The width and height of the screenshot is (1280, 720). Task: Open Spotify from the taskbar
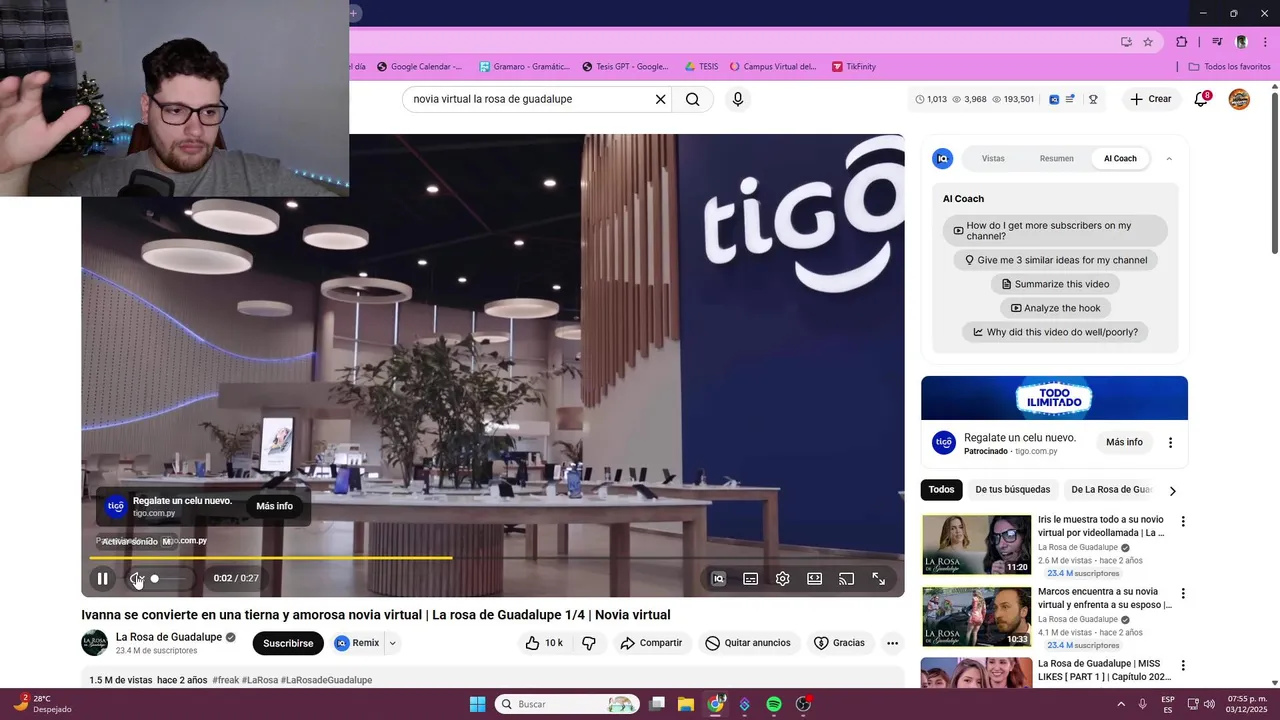773,704
